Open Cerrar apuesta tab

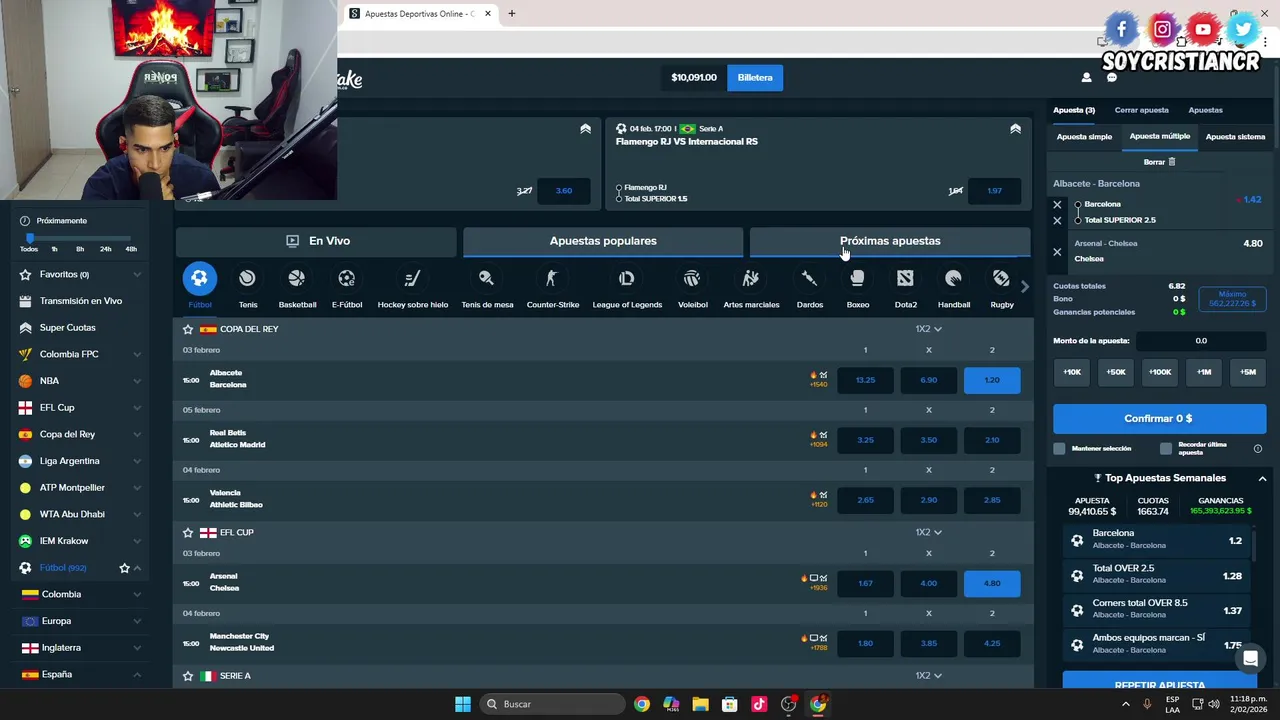pyautogui.click(x=1141, y=110)
